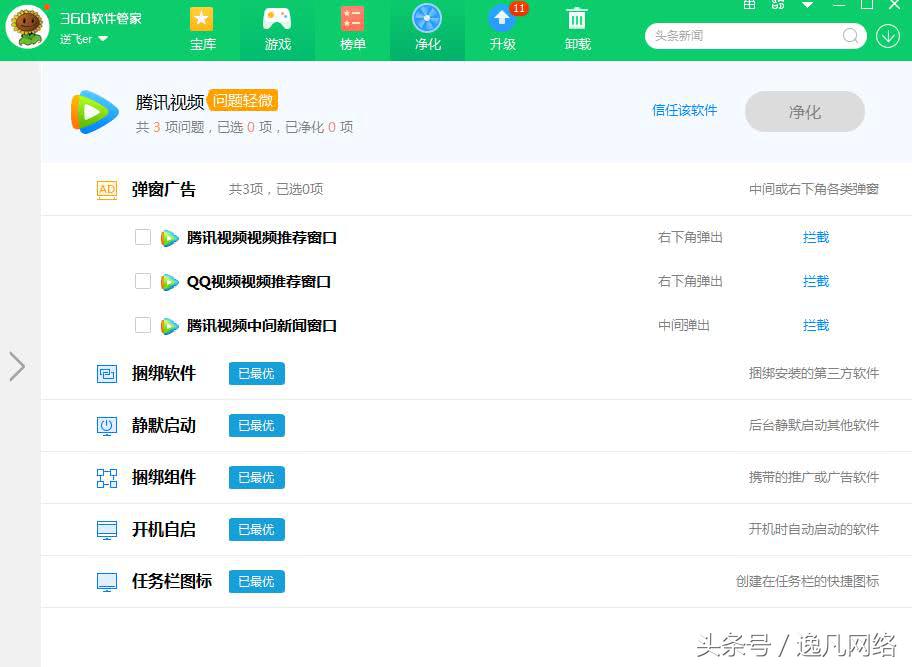Screen dimensions: 912x667
Task: Click the 捆绑软件 section icon
Action: [x=107, y=374]
